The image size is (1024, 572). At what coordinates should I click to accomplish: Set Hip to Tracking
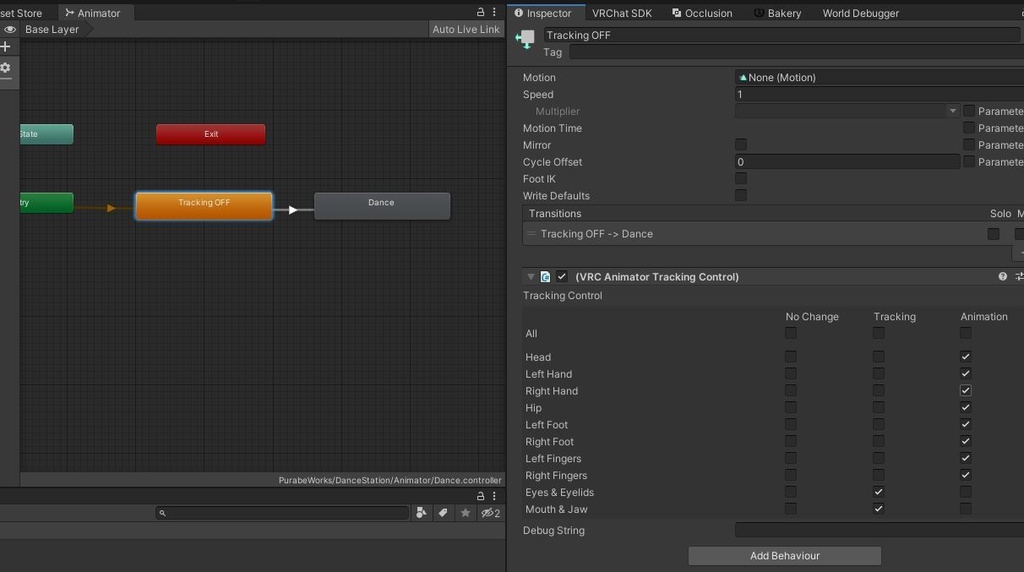pos(878,407)
